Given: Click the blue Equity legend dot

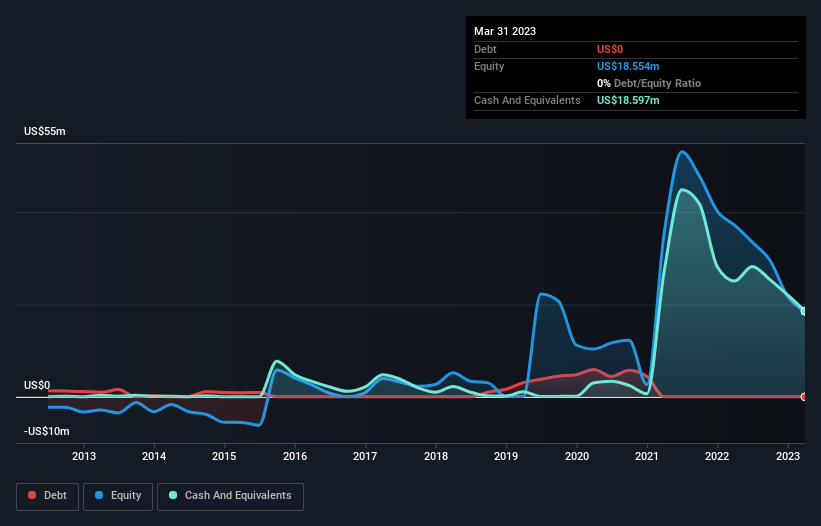Looking at the screenshot, I should pos(99,495).
